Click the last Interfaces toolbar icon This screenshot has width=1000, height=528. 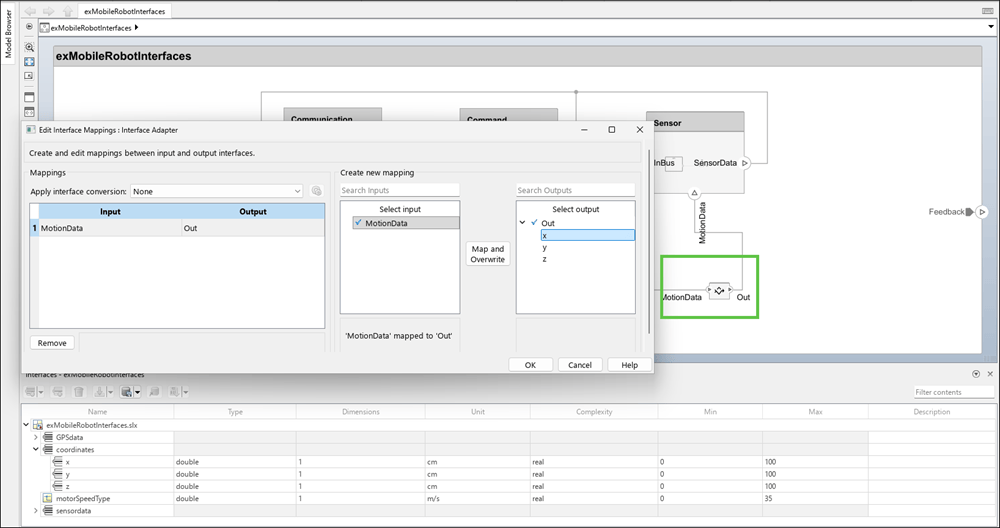(175, 392)
